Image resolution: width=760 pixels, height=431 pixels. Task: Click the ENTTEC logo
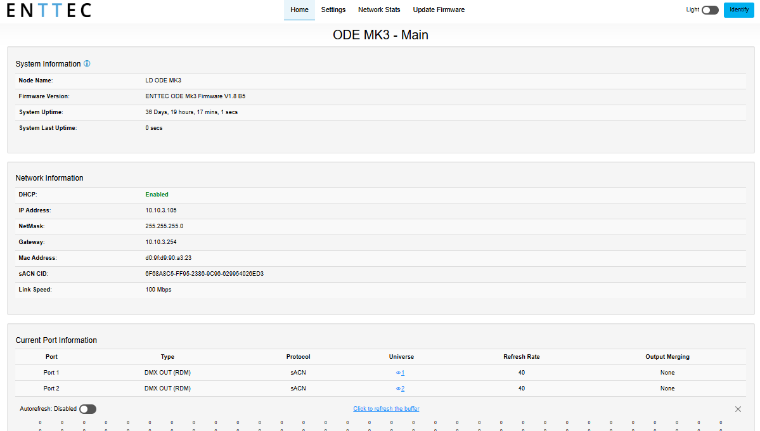49,10
